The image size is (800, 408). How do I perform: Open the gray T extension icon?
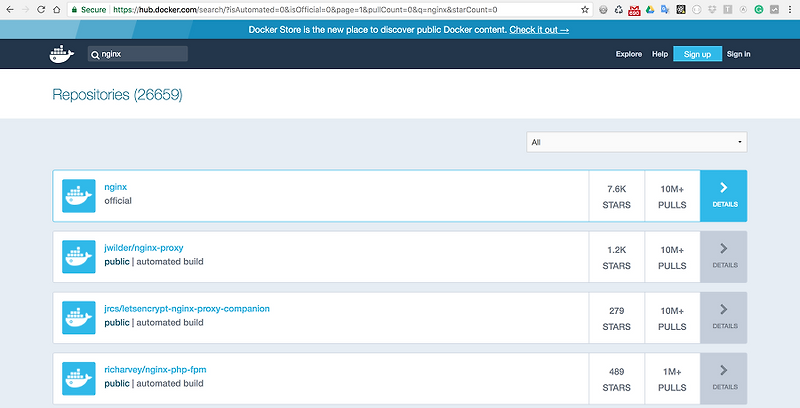click(728, 10)
